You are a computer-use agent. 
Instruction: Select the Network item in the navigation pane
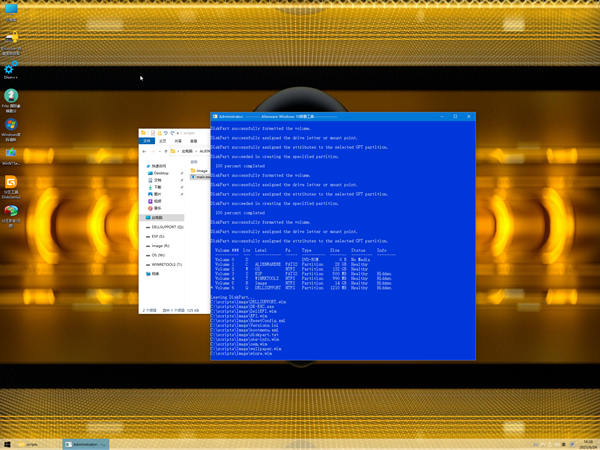tap(152, 274)
